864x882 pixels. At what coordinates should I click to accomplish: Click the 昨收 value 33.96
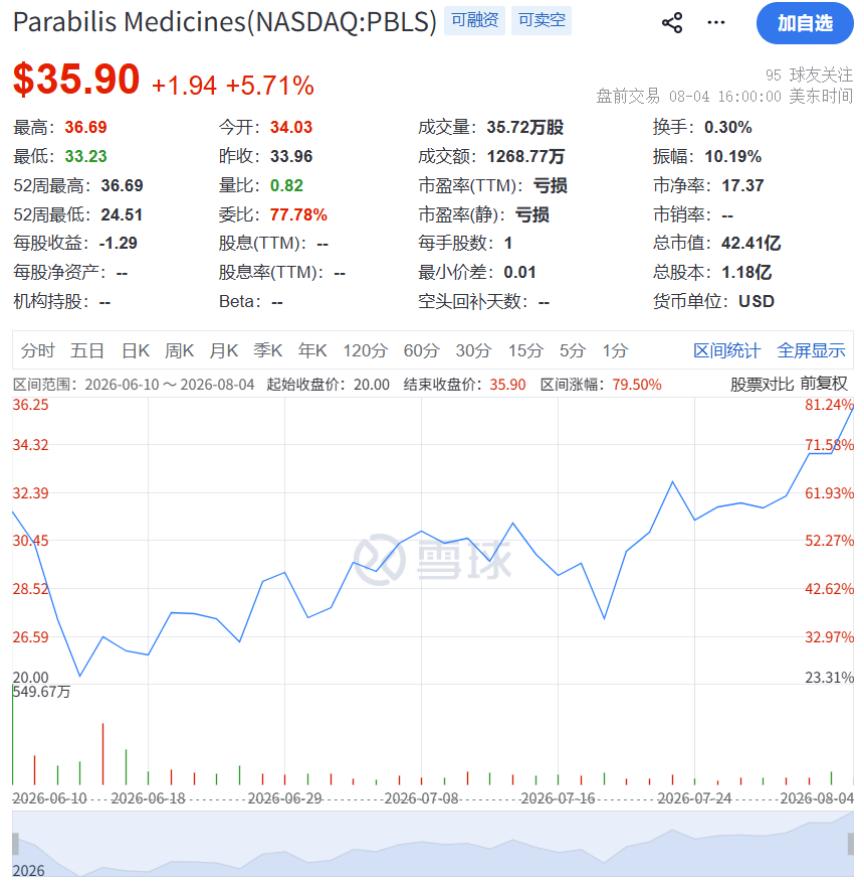pos(291,156)
